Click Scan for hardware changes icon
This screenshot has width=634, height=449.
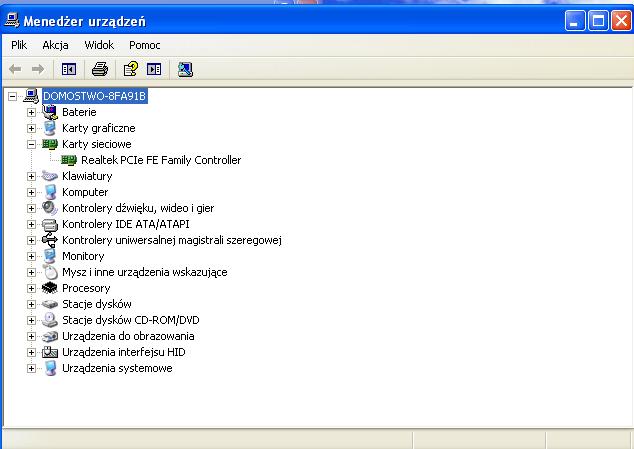point(185,69)
